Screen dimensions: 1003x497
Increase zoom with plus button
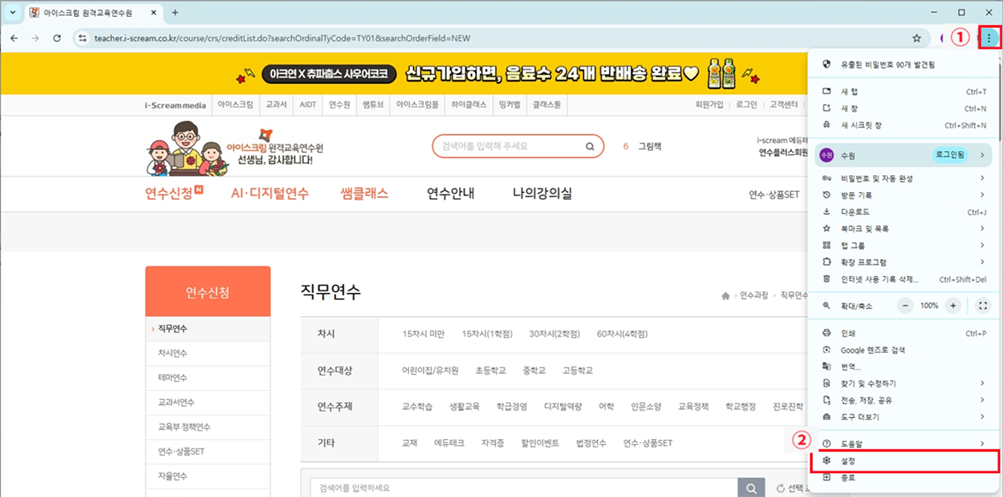coord(953,306)
